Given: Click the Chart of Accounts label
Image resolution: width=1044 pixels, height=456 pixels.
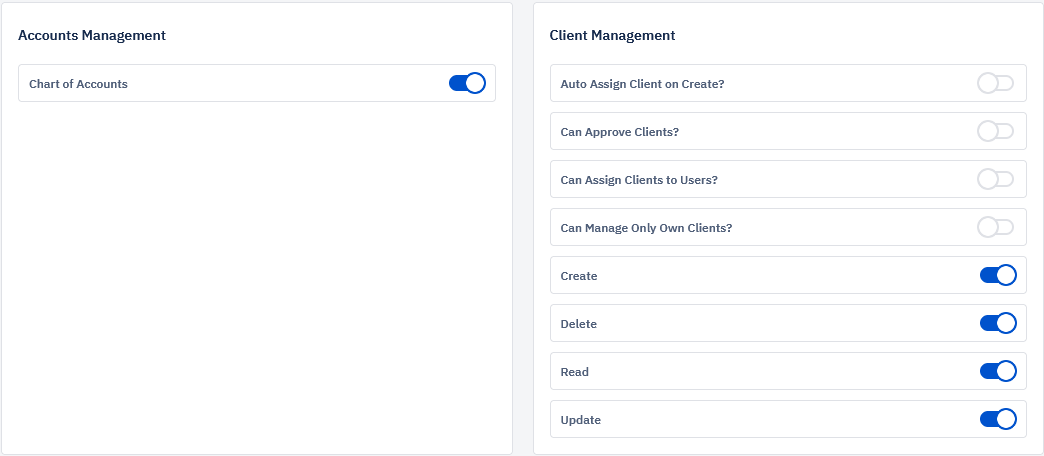Looking at the screenshot, I should (79, 84).
